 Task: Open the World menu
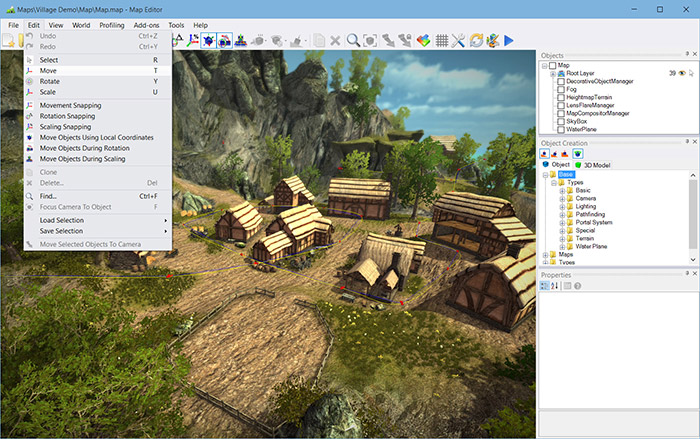(x=81, y=25)
